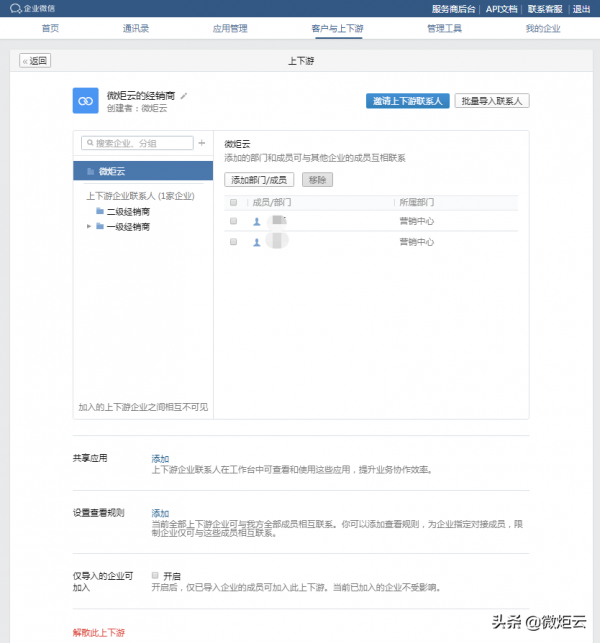Click the 添加部门/成员 button
600x643 pixels.
[x=259, y=180]
